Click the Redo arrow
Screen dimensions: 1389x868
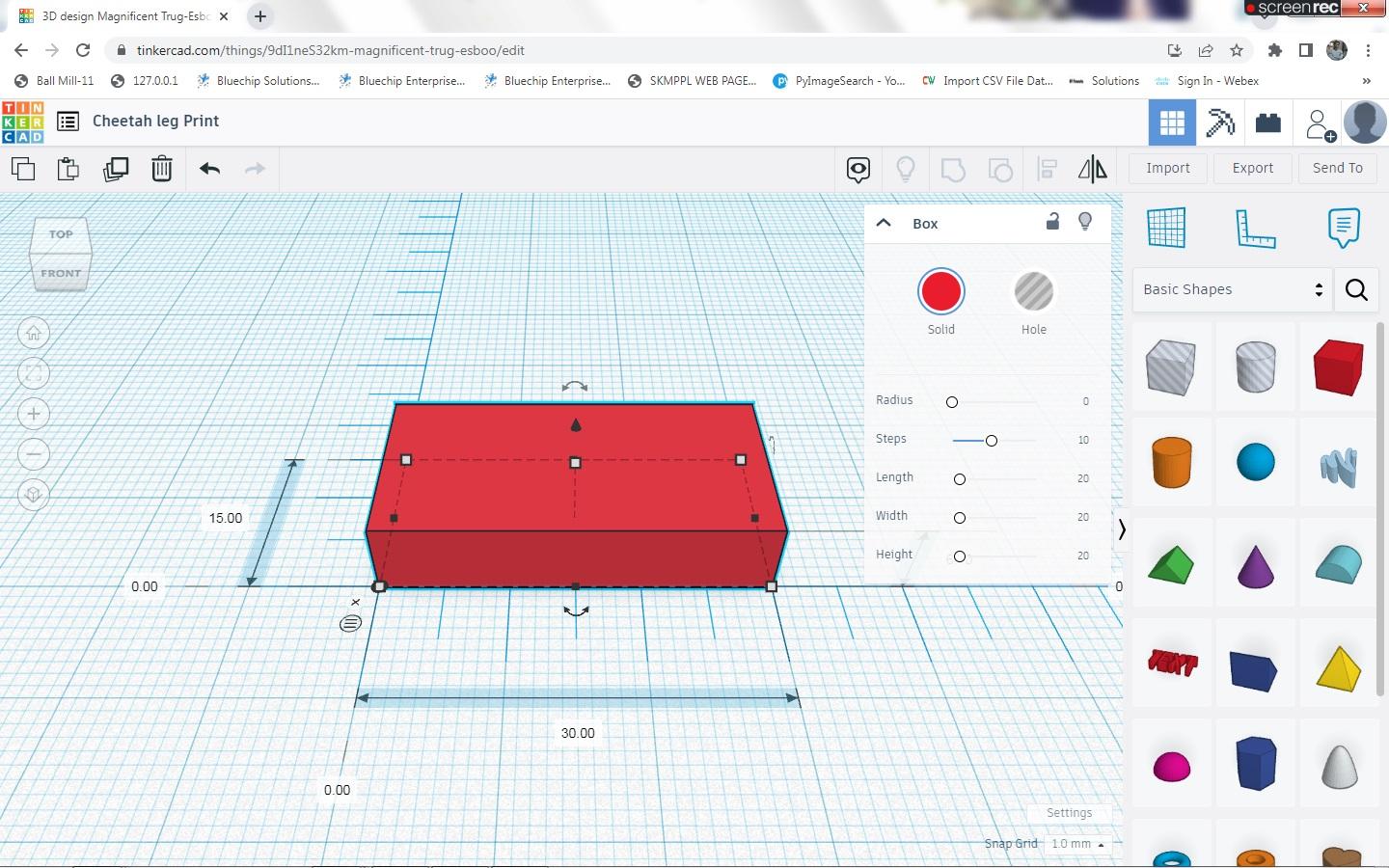point(255,169)
